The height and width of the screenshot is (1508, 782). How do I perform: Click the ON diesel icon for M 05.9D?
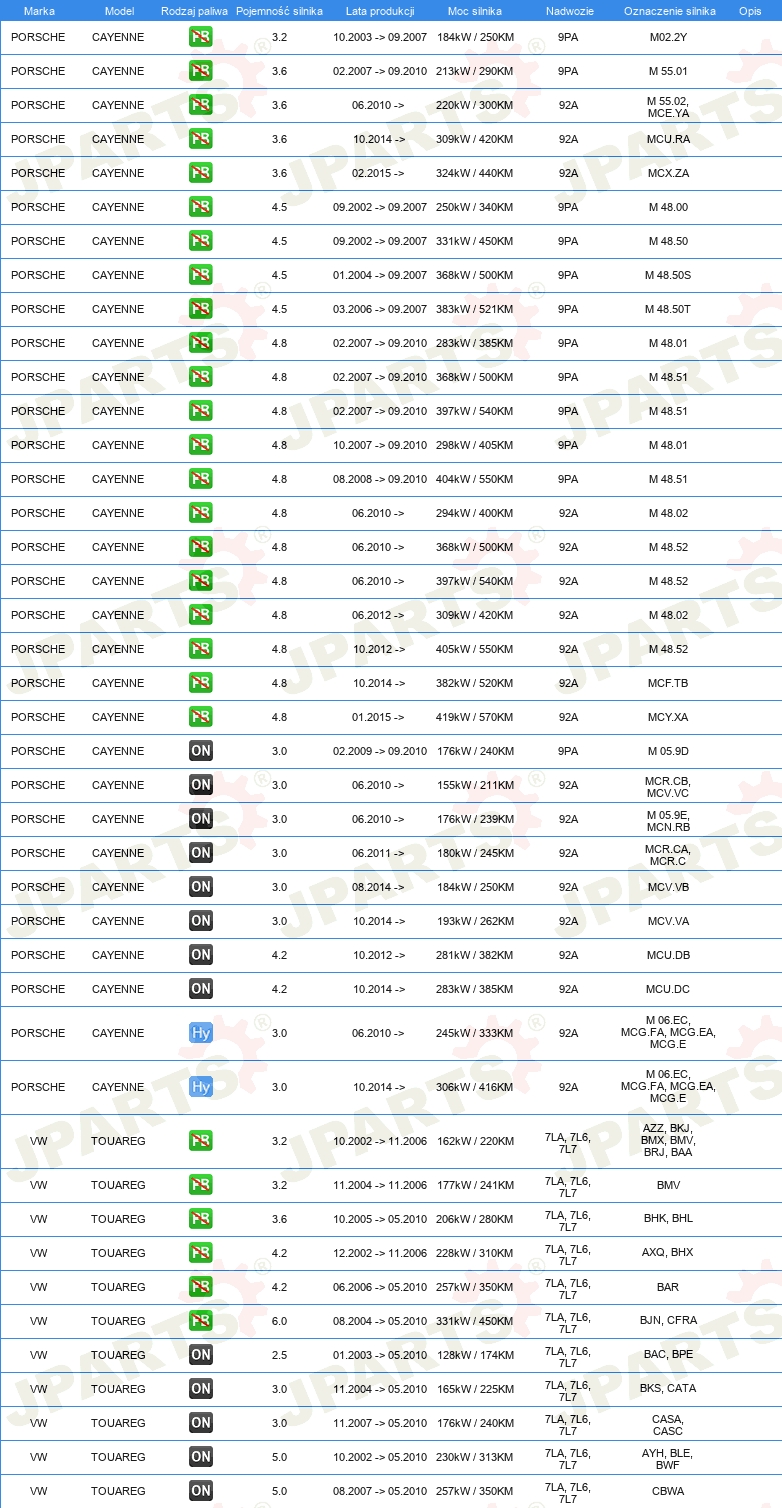pos(200,751)
